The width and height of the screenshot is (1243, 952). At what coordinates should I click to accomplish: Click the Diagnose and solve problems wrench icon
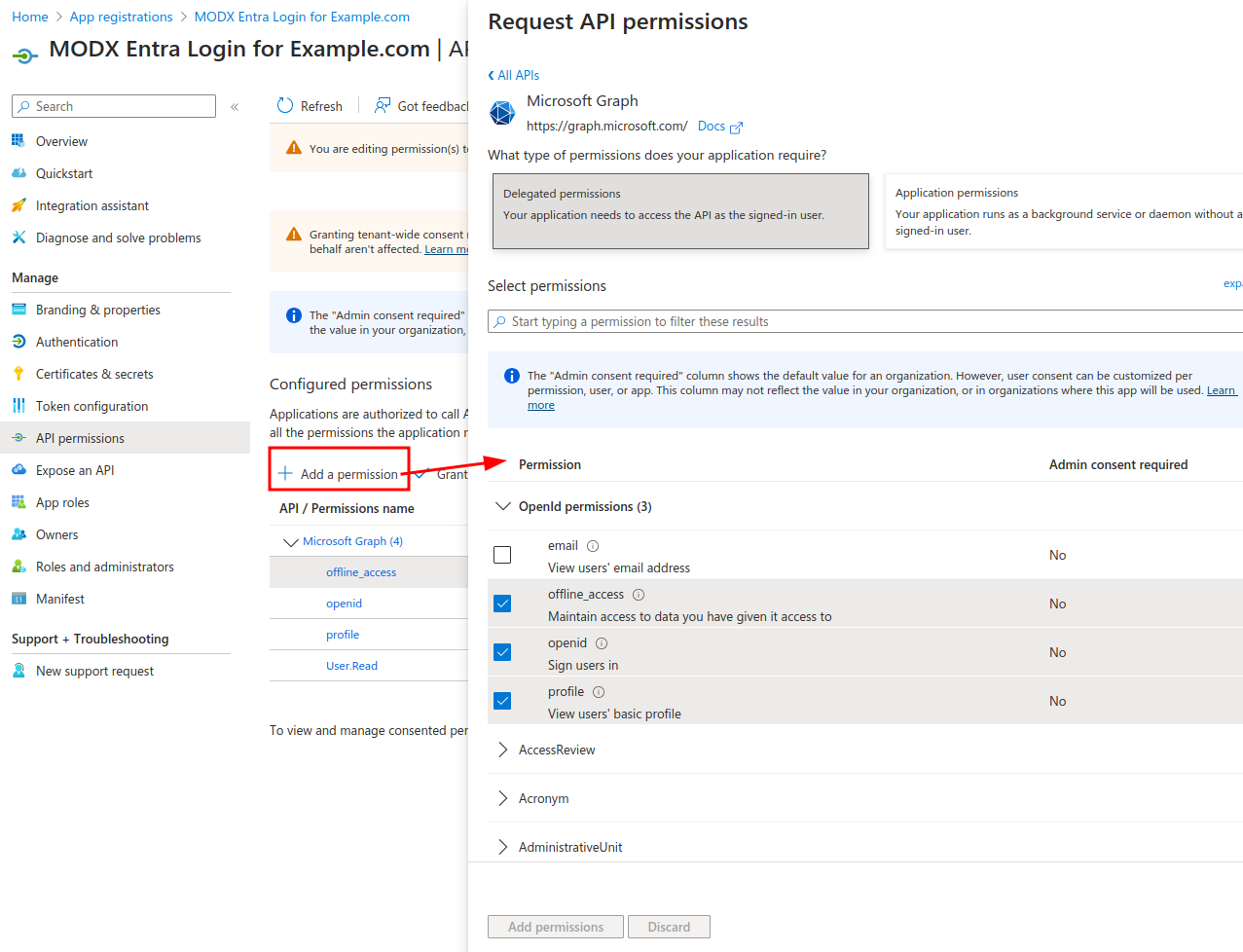18,238
